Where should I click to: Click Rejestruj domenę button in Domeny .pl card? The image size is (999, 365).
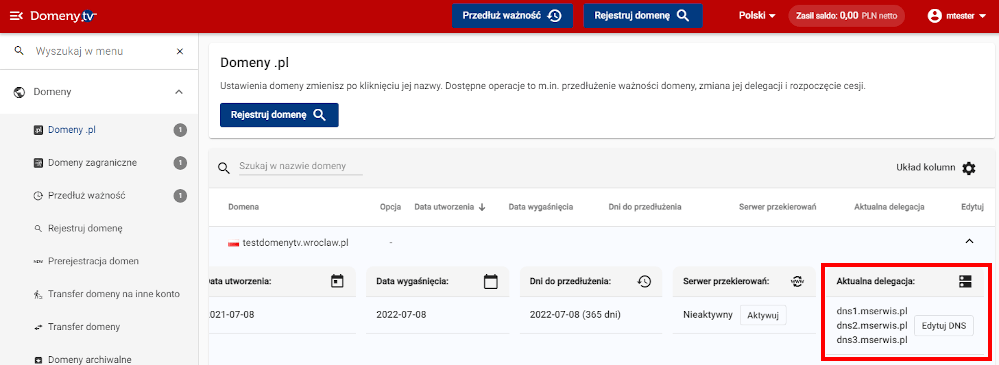(x=279, y=115)
